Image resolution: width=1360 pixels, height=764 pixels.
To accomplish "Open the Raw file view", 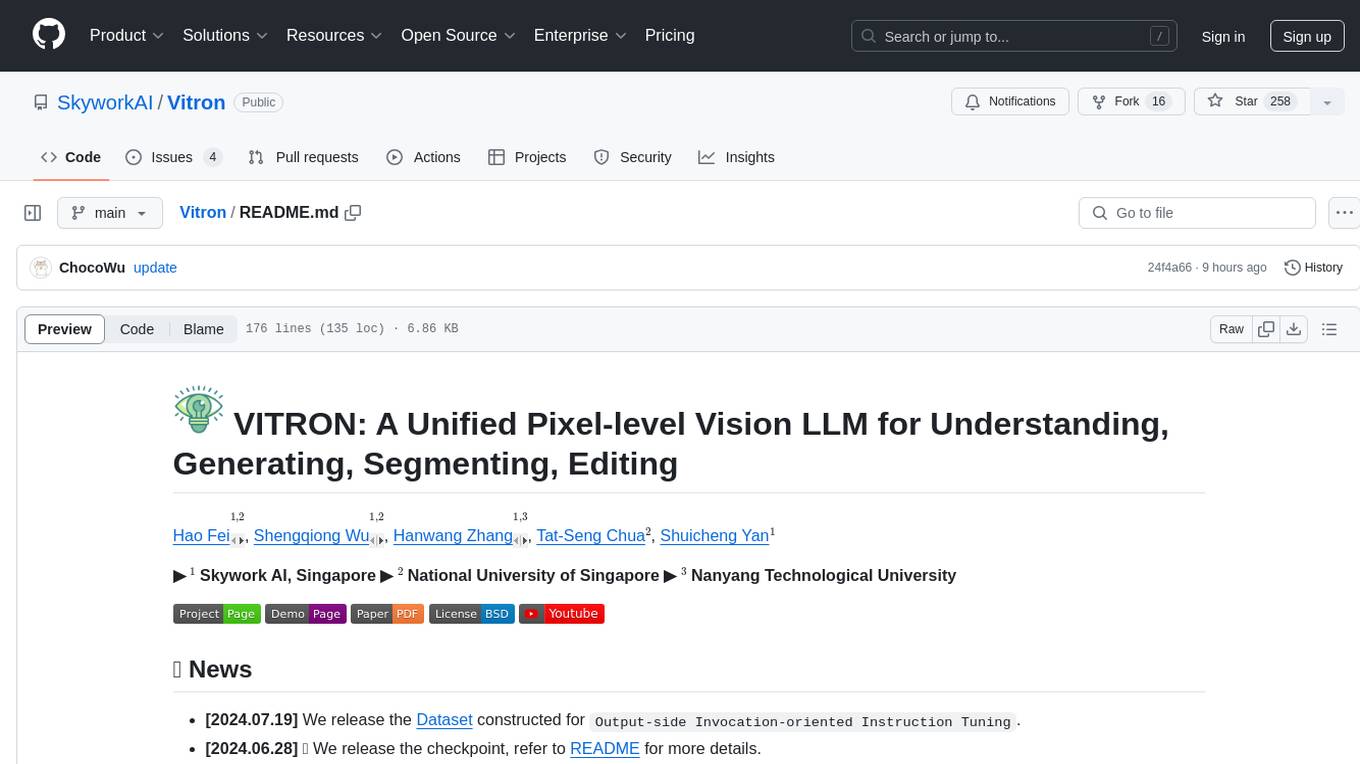I will coord(1231,329).
